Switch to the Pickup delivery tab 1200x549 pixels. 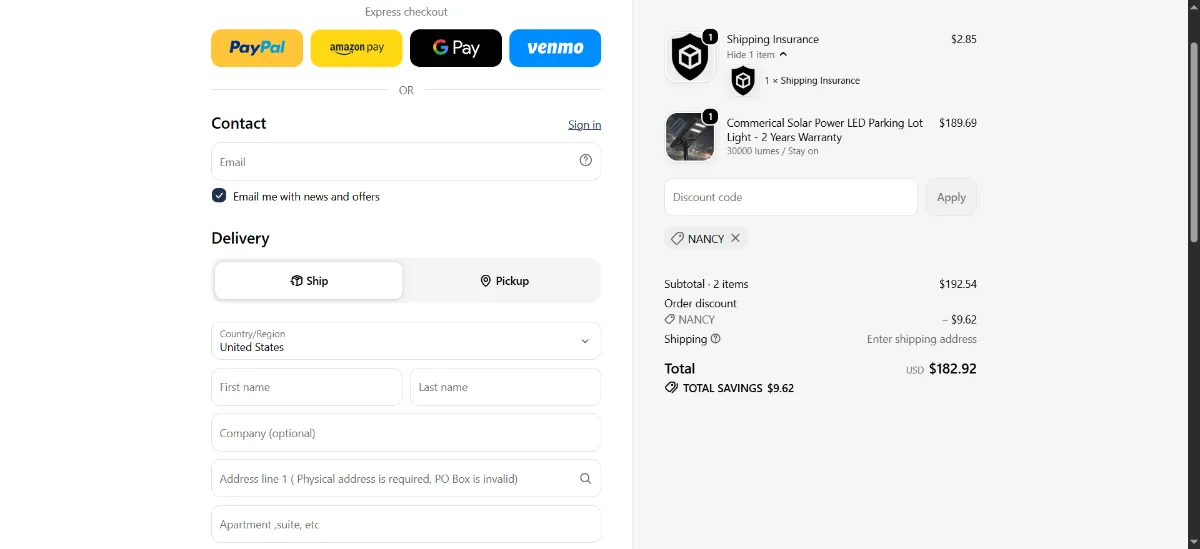coord(504,281)
